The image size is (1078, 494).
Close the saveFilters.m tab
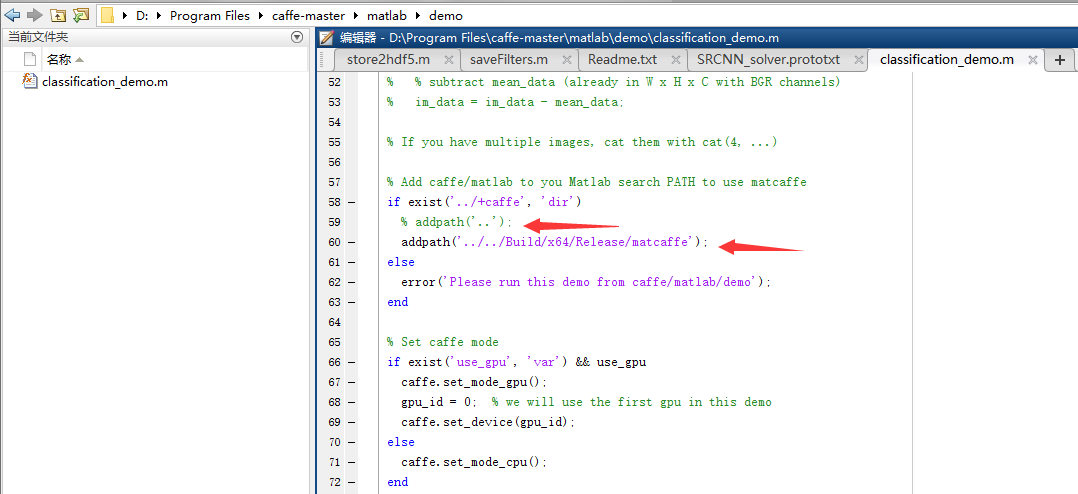click(x=566, y=60)
